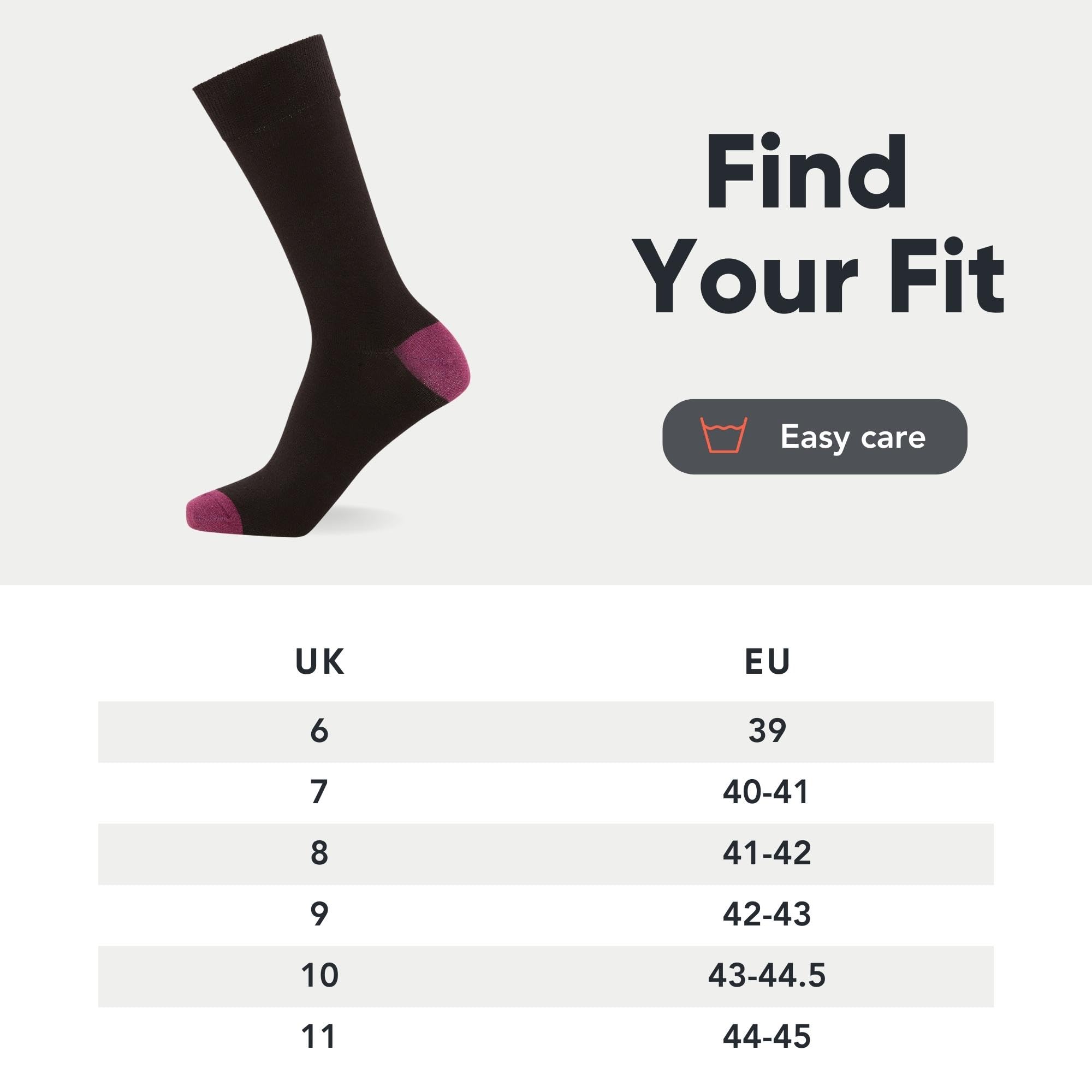Click the EU size 42-43 cell
This screenshot has width=1092, height=1092.
767,914
